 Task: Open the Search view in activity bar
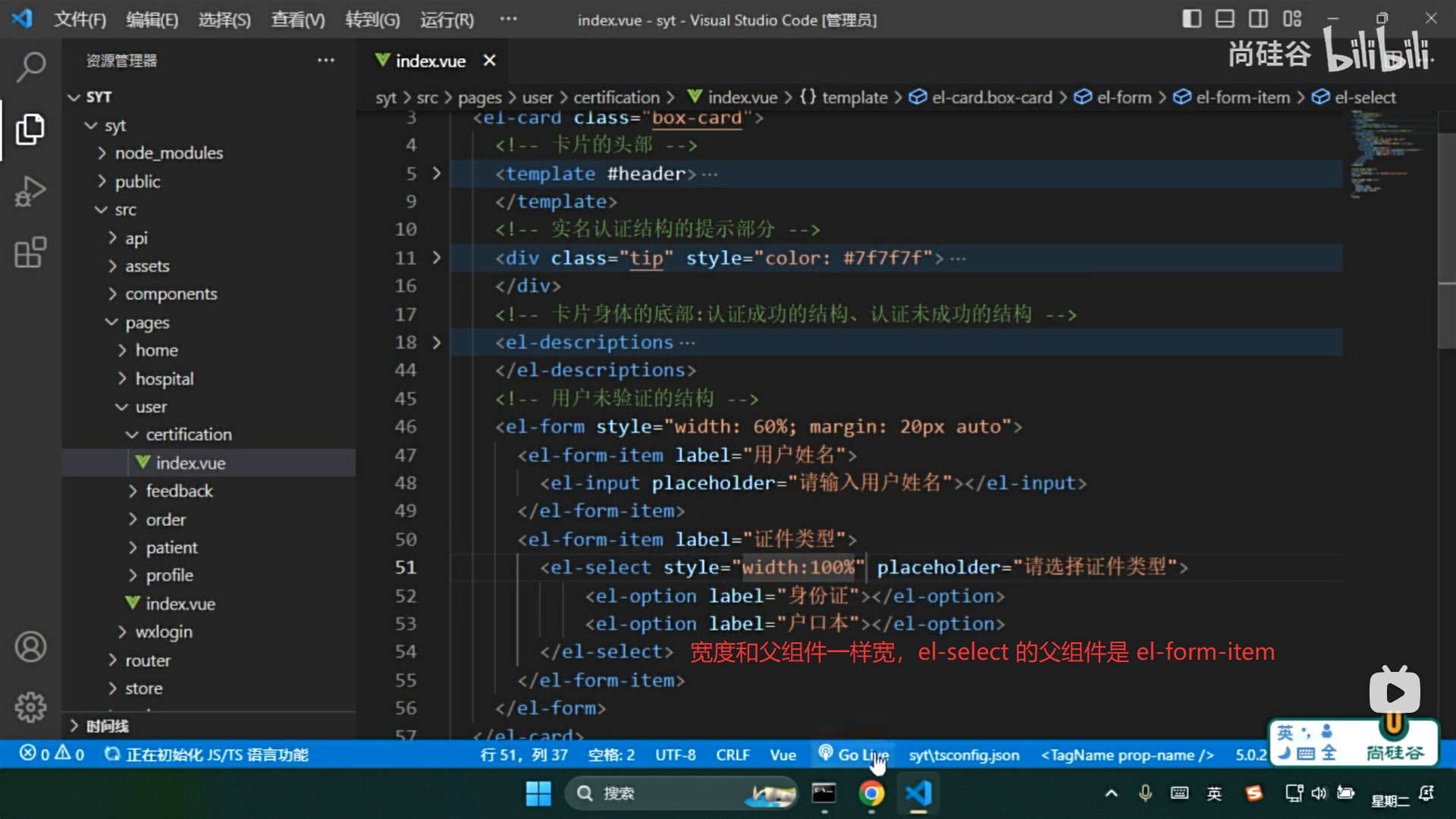tap(30, 67)
